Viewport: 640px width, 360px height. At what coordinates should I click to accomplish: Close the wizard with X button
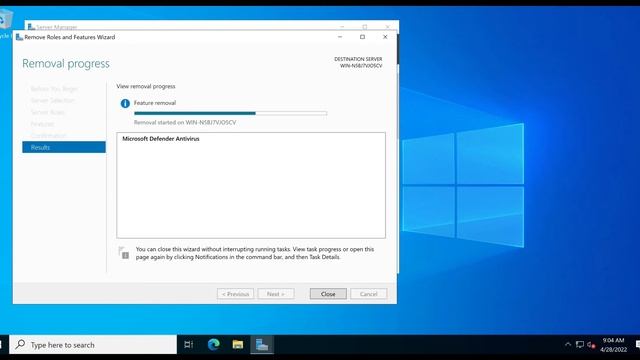coord(385,37)
